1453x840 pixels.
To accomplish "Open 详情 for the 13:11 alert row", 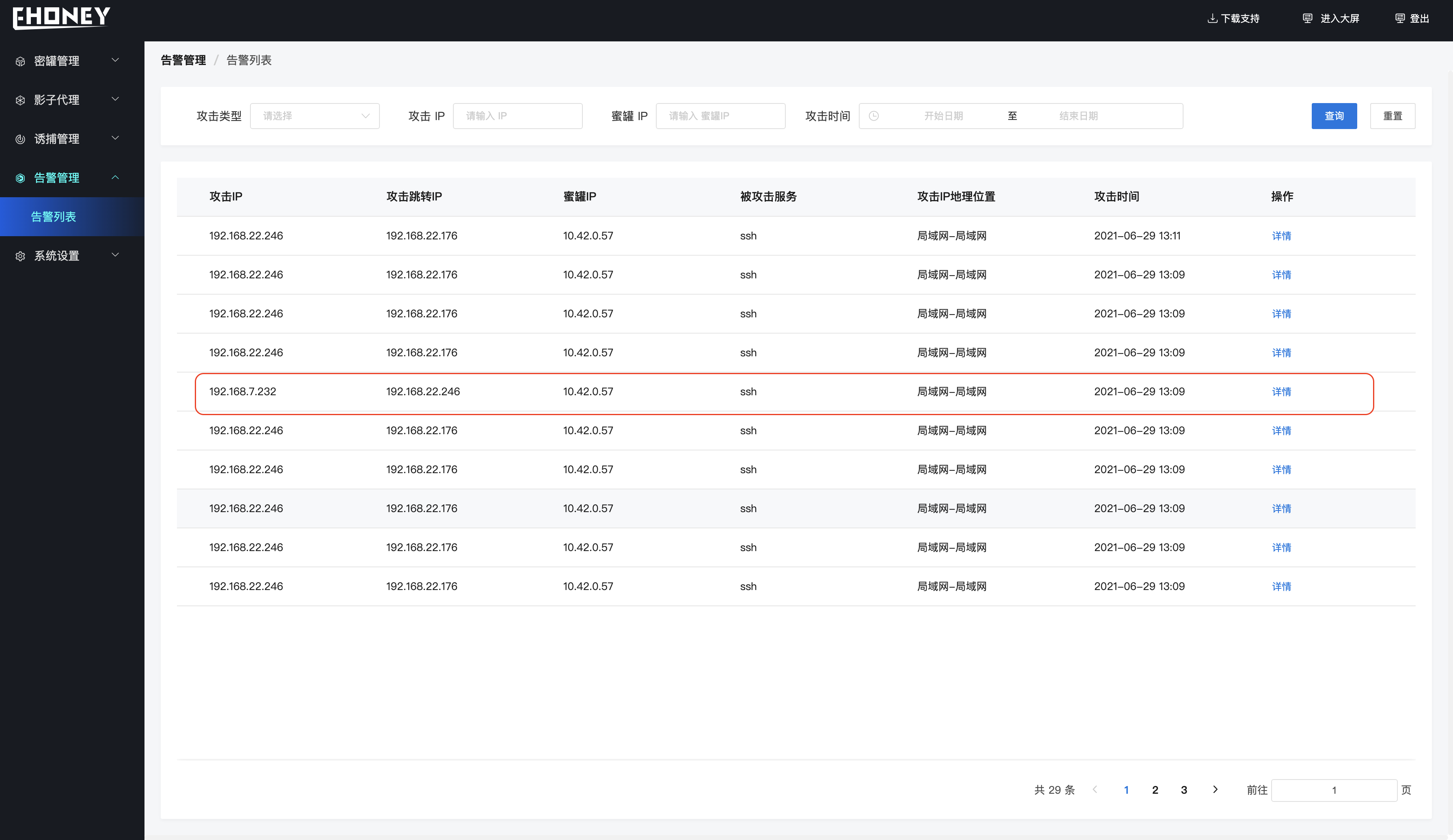I will coord(1281,236).
